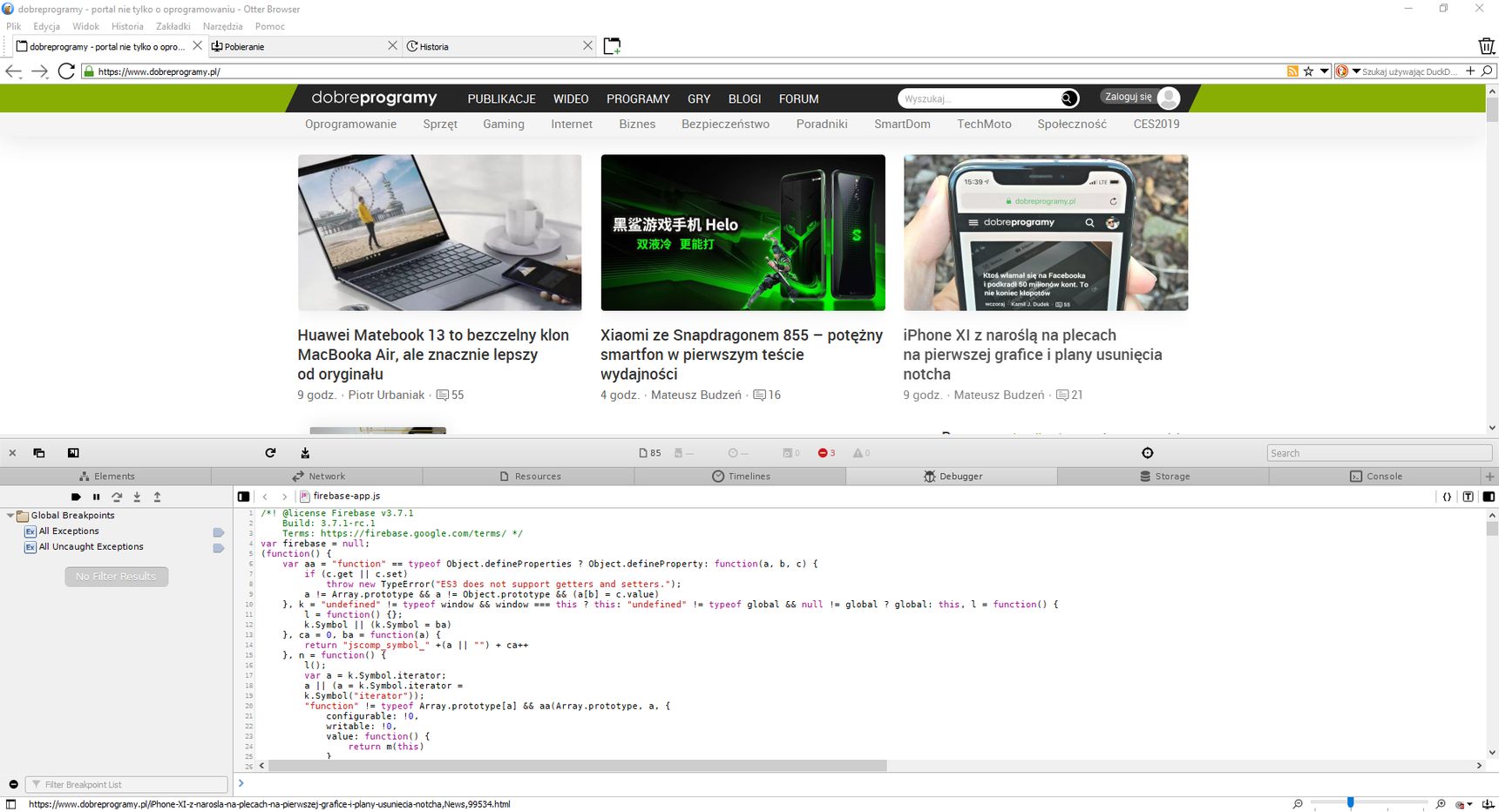Click the RSS feed icon in address bar

click(x=1292, y=71)
